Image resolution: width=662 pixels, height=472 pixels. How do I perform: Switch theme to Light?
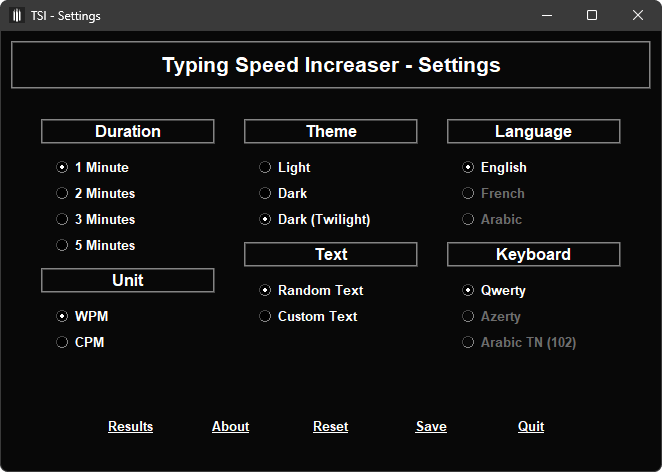pyautogui.click(x=265, y=168)
